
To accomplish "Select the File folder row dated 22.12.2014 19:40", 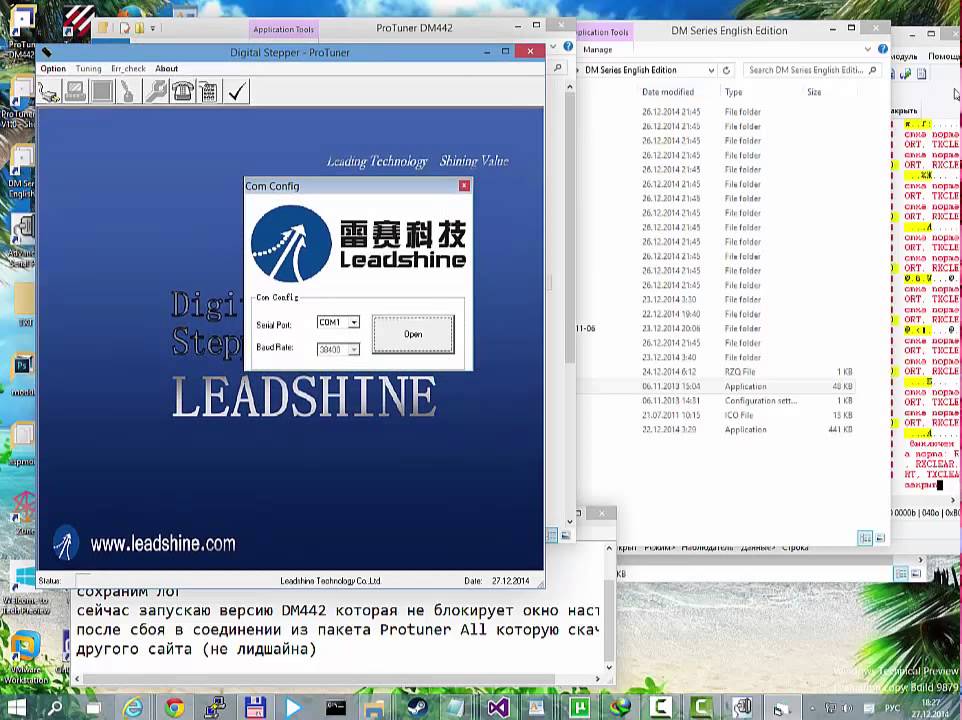I will [x=715, y=314].
